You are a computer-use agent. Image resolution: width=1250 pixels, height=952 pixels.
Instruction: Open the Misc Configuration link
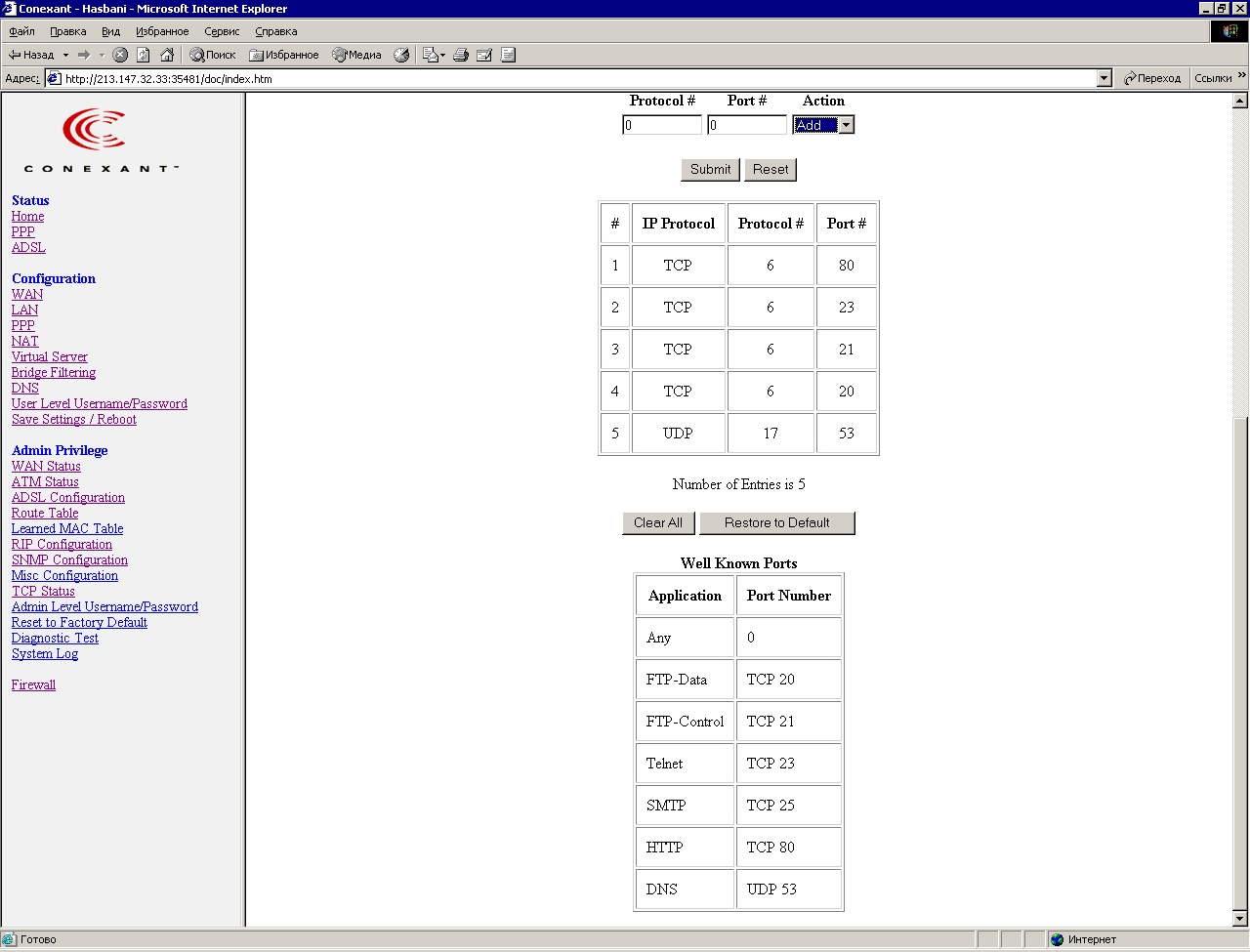click(x=64, y=575)
